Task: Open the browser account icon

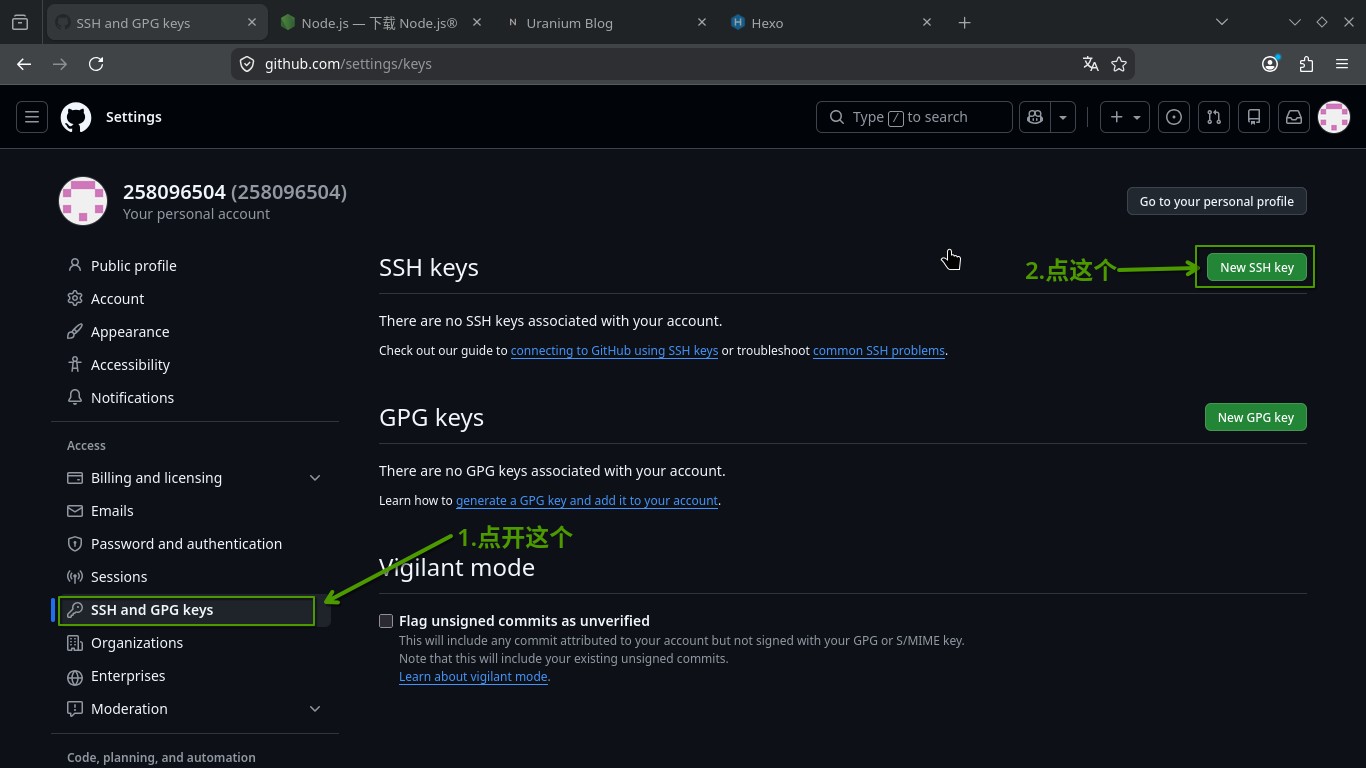Action: pos(1270,64)
